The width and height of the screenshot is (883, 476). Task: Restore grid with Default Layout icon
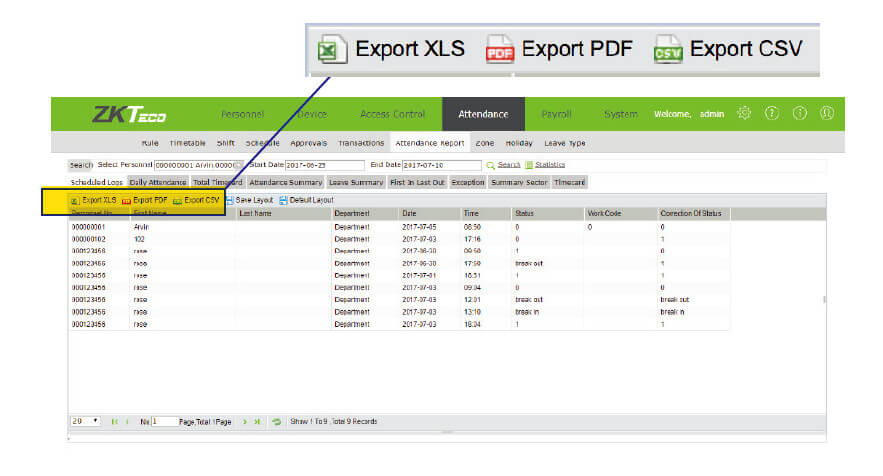click(x=283, y=200)
